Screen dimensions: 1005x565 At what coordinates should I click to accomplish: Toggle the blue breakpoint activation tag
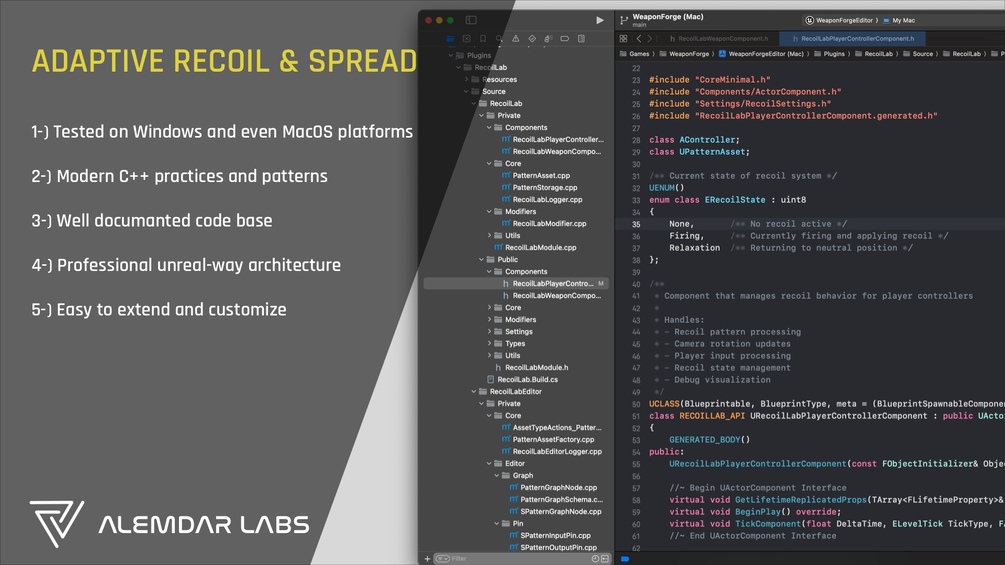(625, 559)
